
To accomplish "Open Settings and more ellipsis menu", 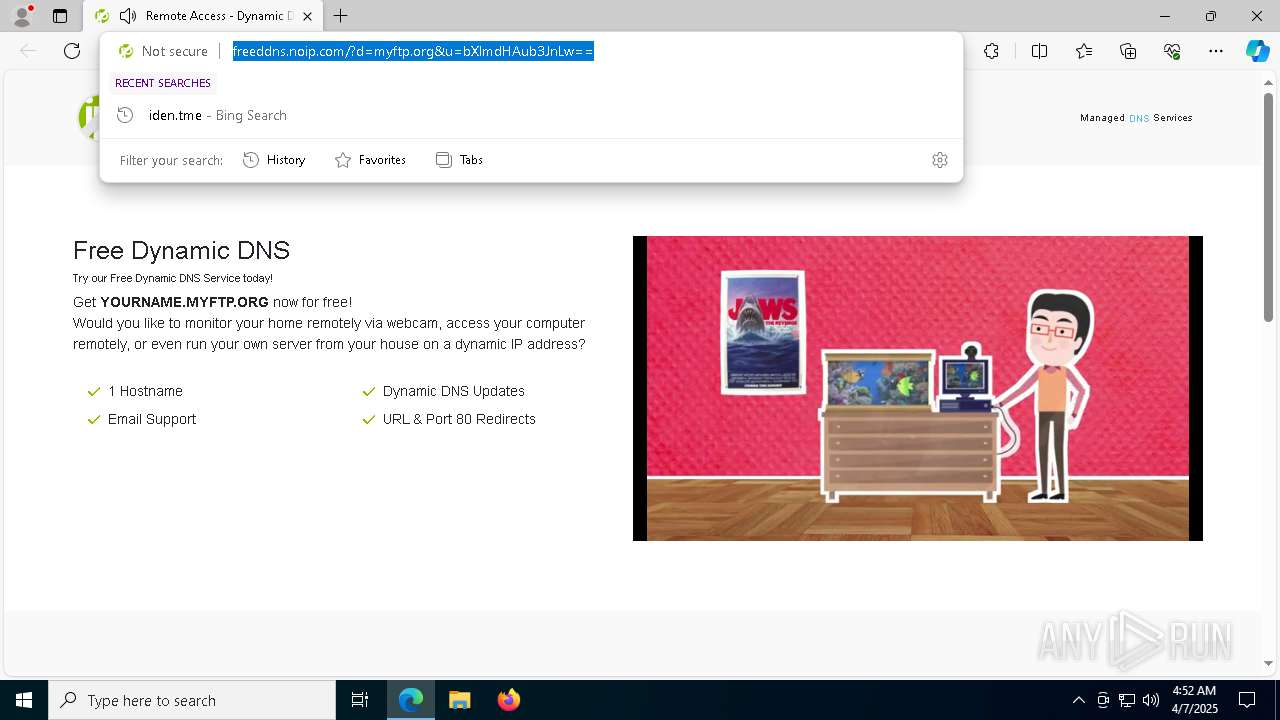I will (x=1216, y=51).
